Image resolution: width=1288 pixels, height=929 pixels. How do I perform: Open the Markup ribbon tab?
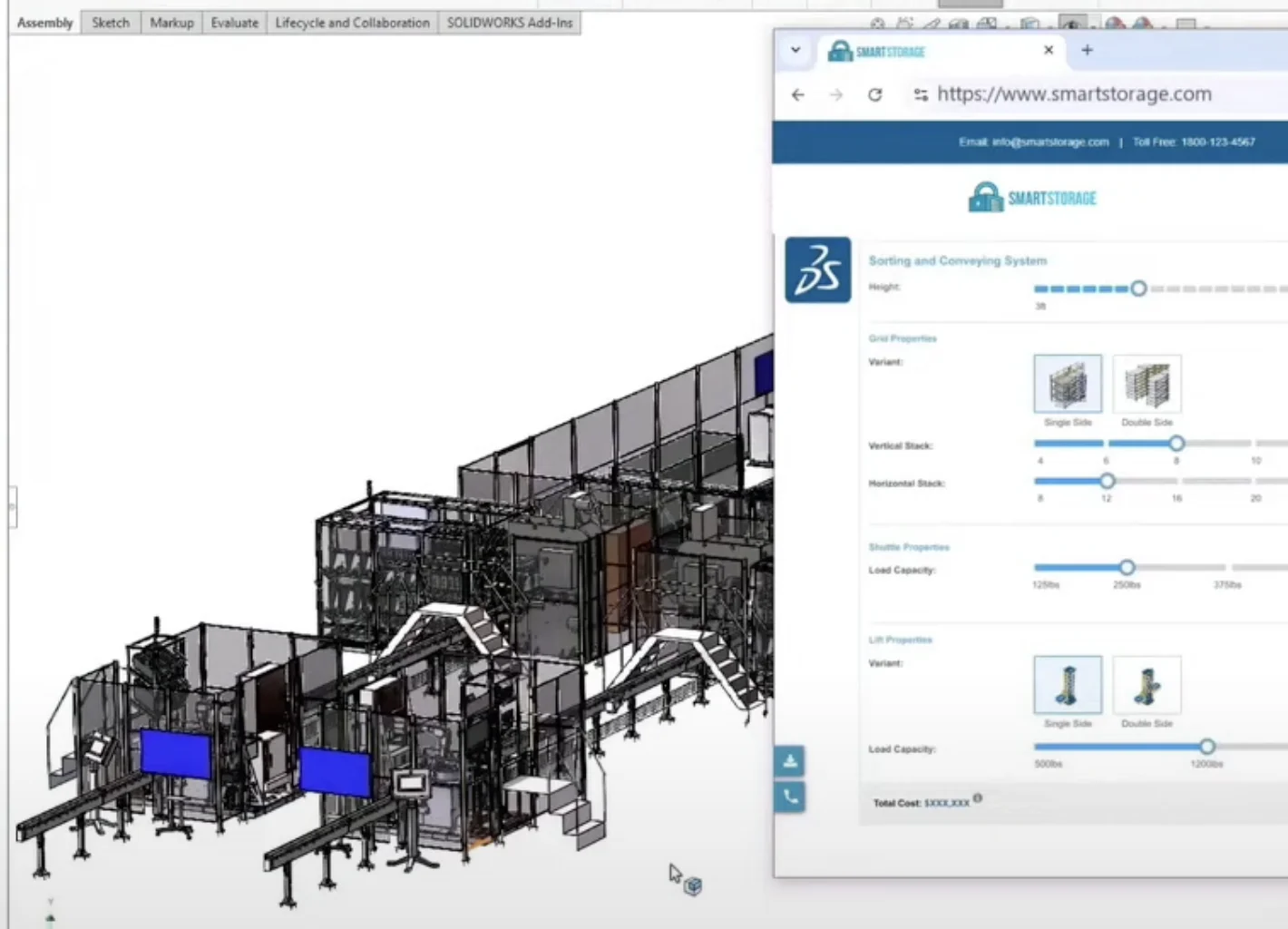tap(171, 23)
